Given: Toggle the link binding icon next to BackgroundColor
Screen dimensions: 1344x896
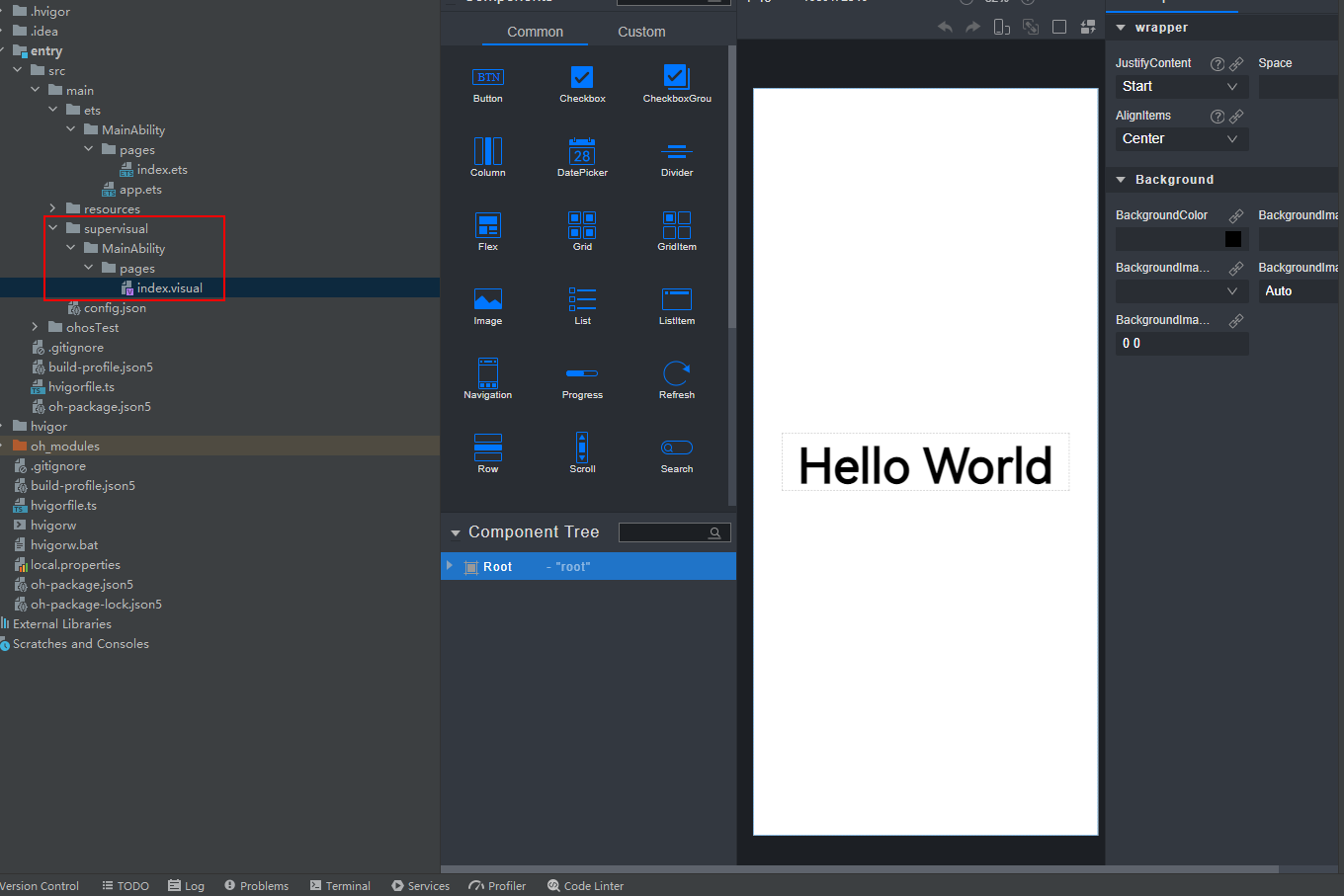Looking at the screenshot, I should (x=1235, y=214).
